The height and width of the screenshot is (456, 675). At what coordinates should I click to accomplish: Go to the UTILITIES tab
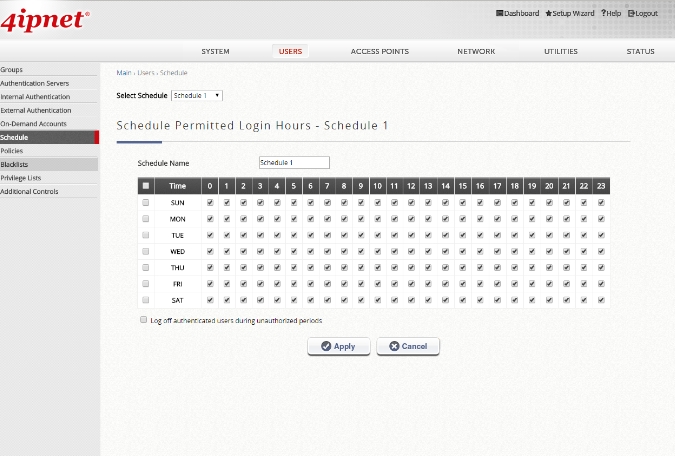(560, 51)
